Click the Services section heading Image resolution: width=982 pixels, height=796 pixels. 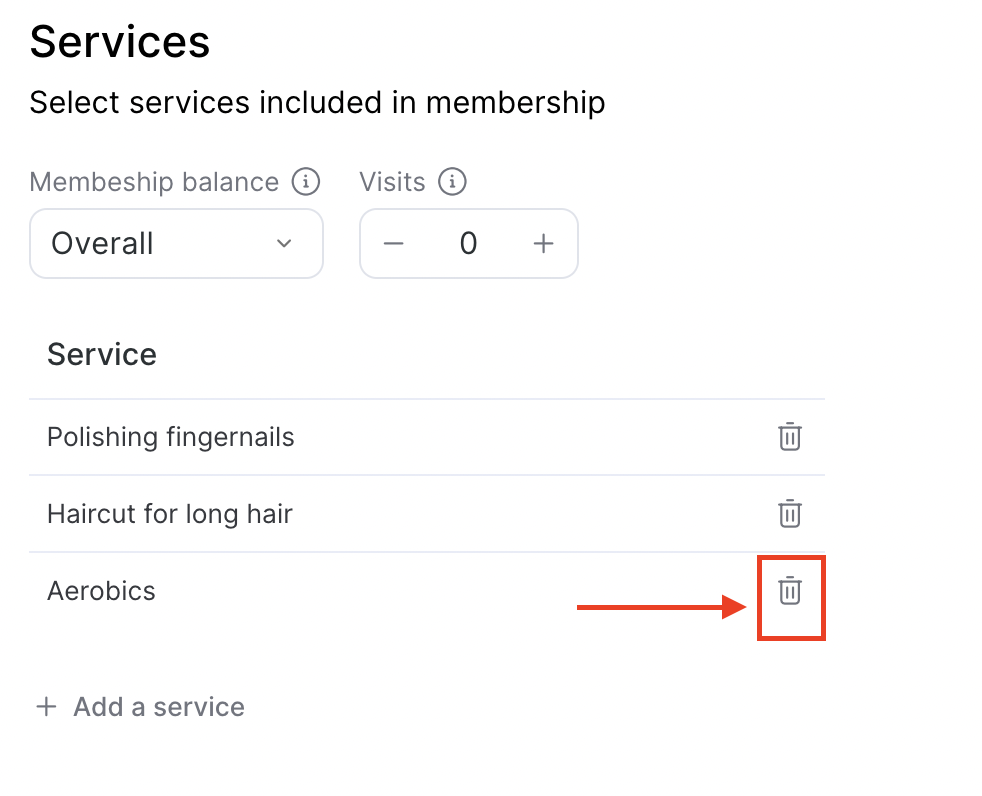coord(120,42)
